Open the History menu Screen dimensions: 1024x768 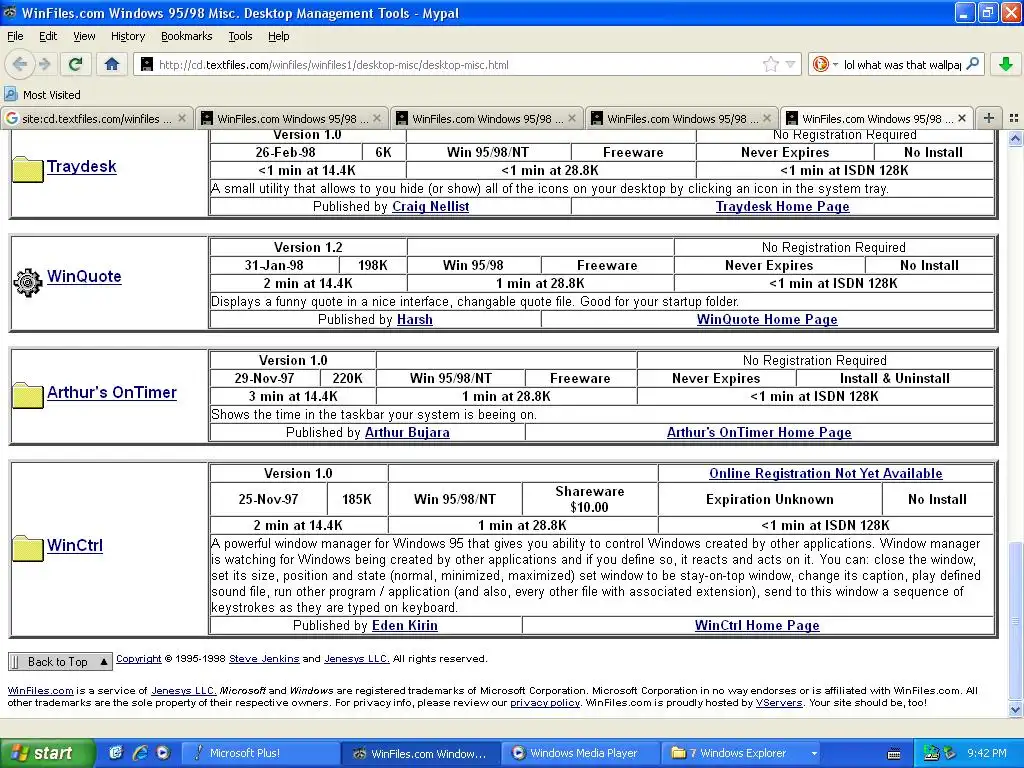(x=127, y=36)
